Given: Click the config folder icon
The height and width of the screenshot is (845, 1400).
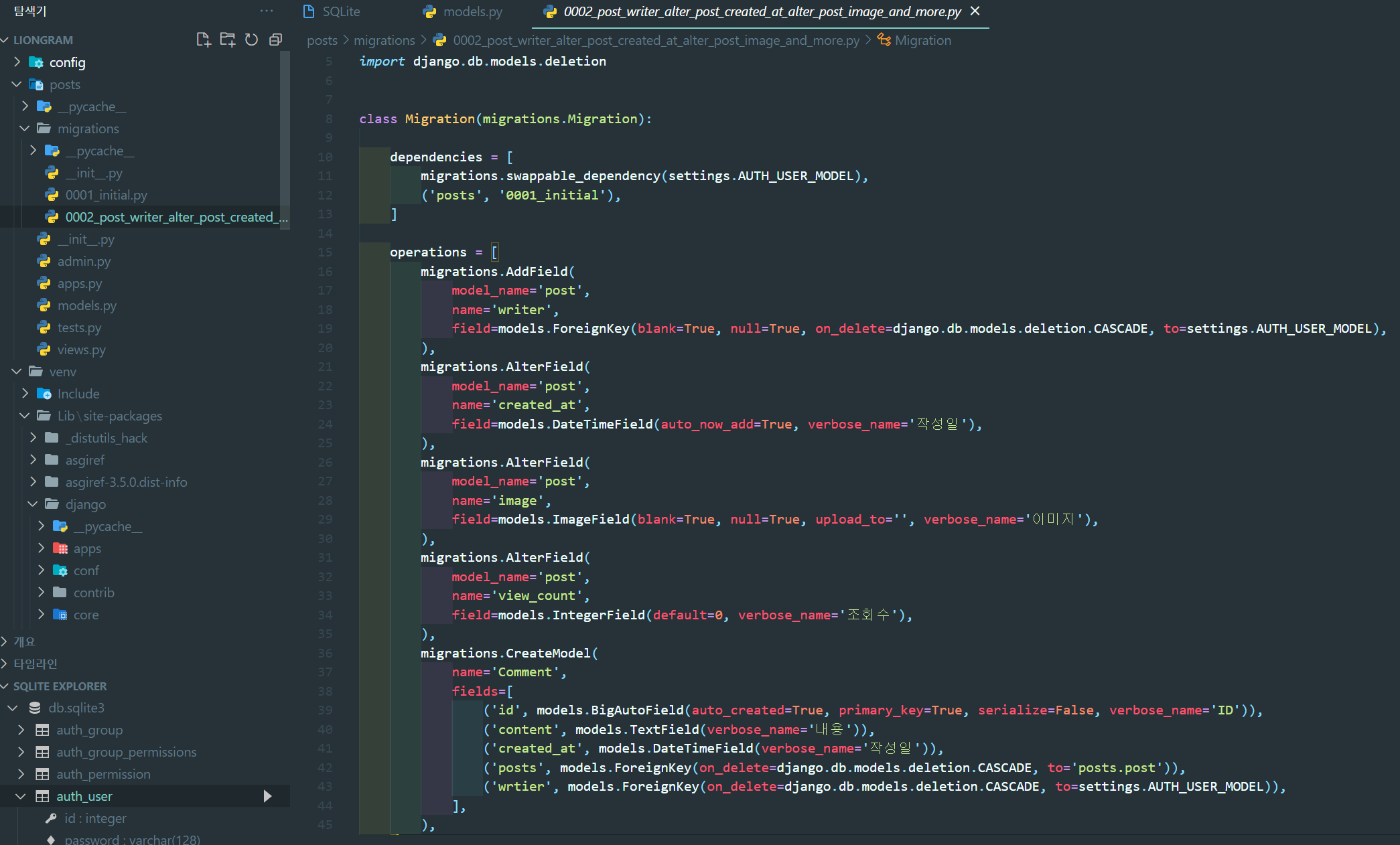Looking at the screenshot, I should [x=36, y=62].
